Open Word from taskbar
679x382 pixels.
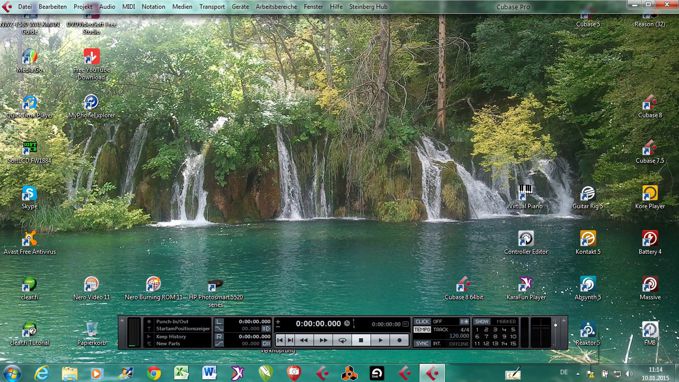coord(209,373)
